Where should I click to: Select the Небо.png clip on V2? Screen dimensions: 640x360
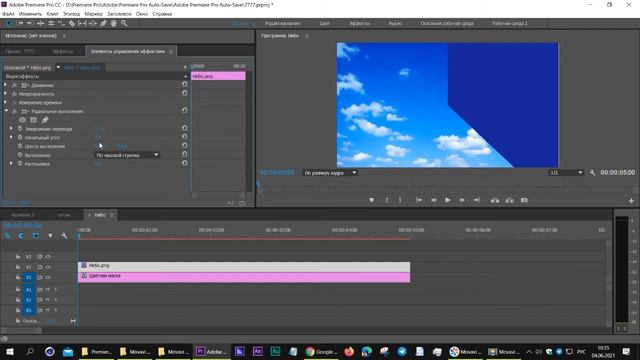(244, 267)
